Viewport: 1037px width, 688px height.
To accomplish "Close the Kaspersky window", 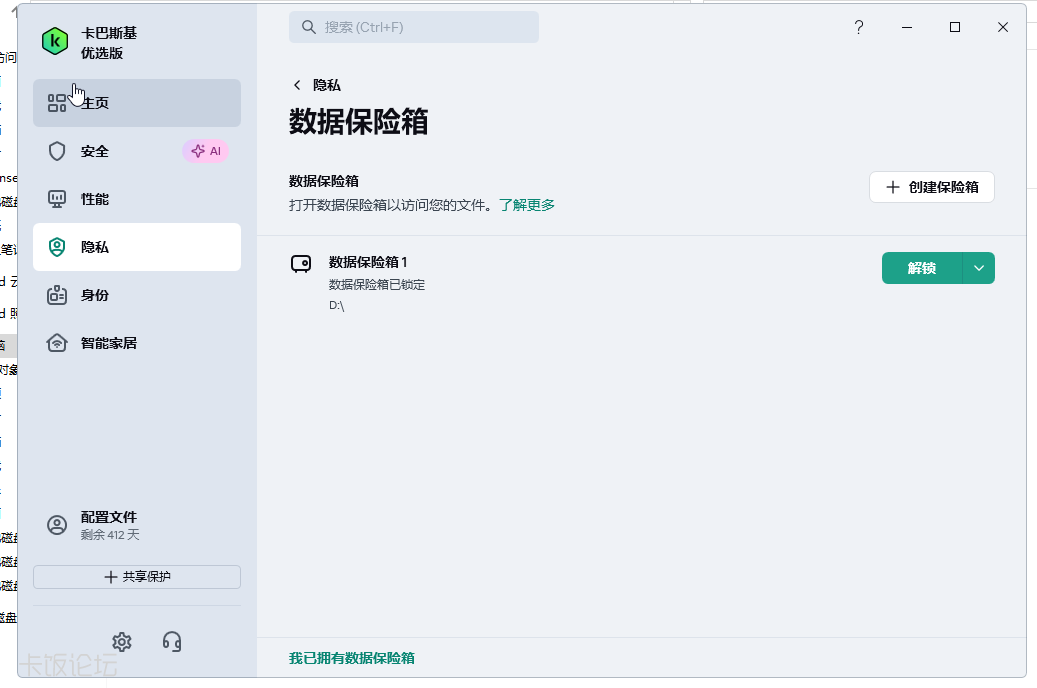I will (1003, 27).
